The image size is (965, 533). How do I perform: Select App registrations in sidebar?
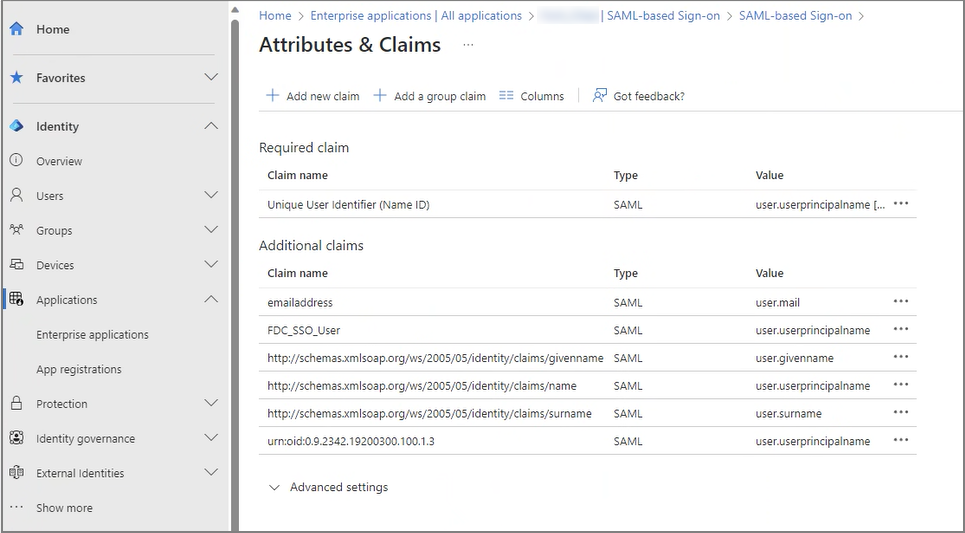point(79,369)
